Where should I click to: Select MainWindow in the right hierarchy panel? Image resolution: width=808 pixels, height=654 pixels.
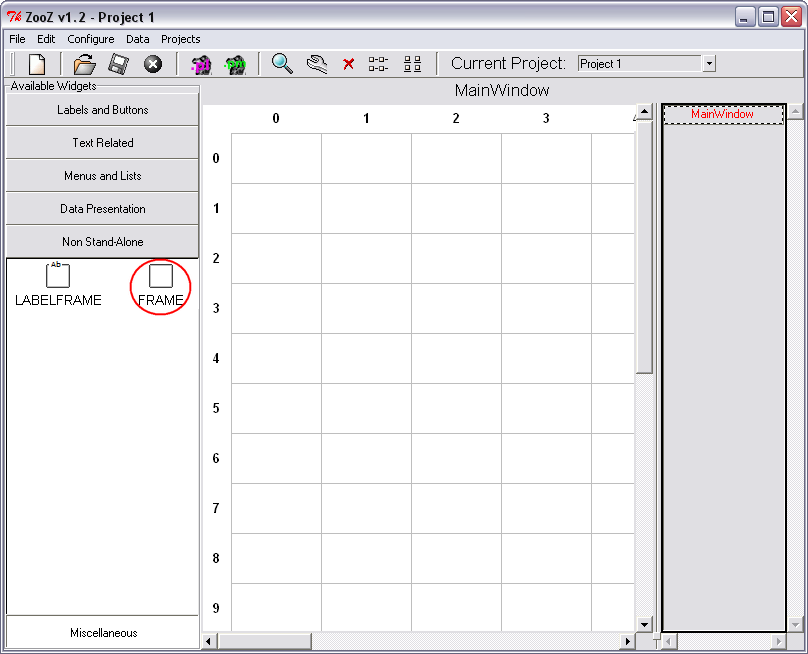point(722,115)
